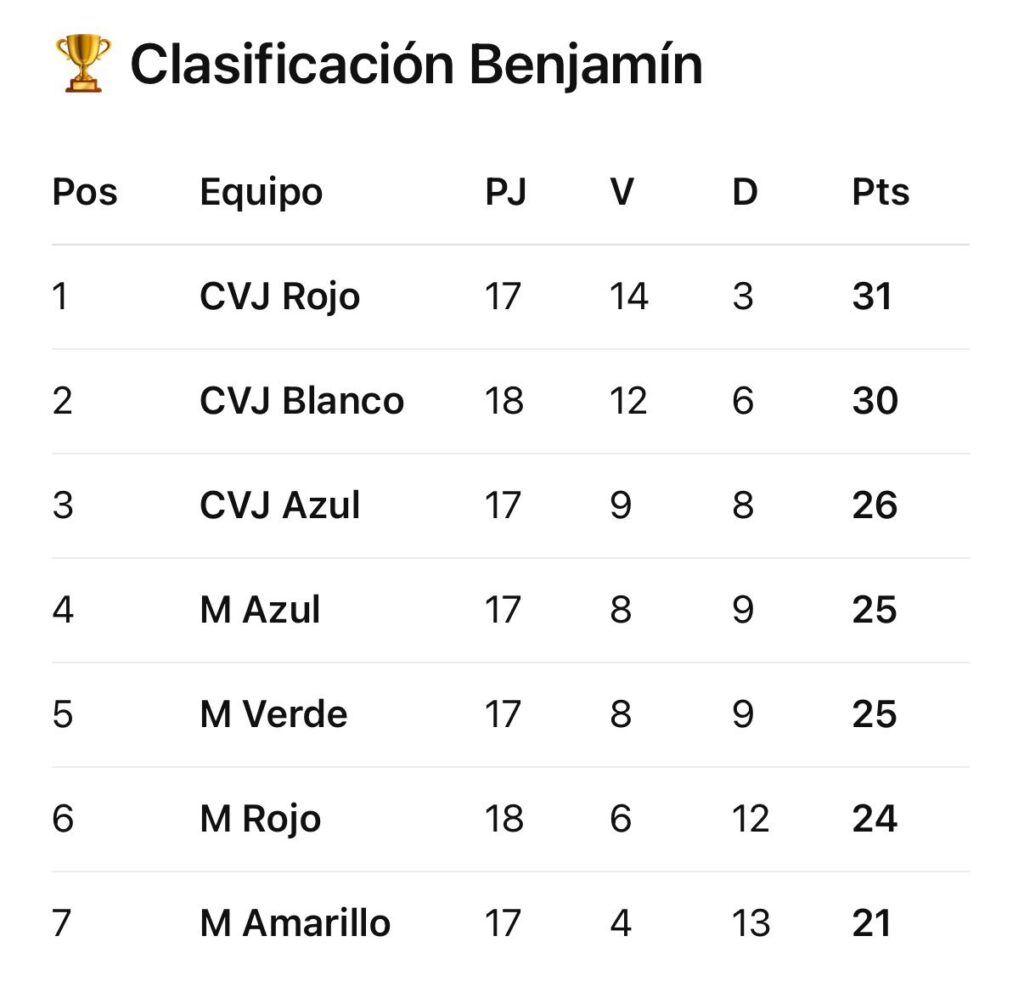Click the 14 victories cell for CVJ Rojo

click(629, 296)
